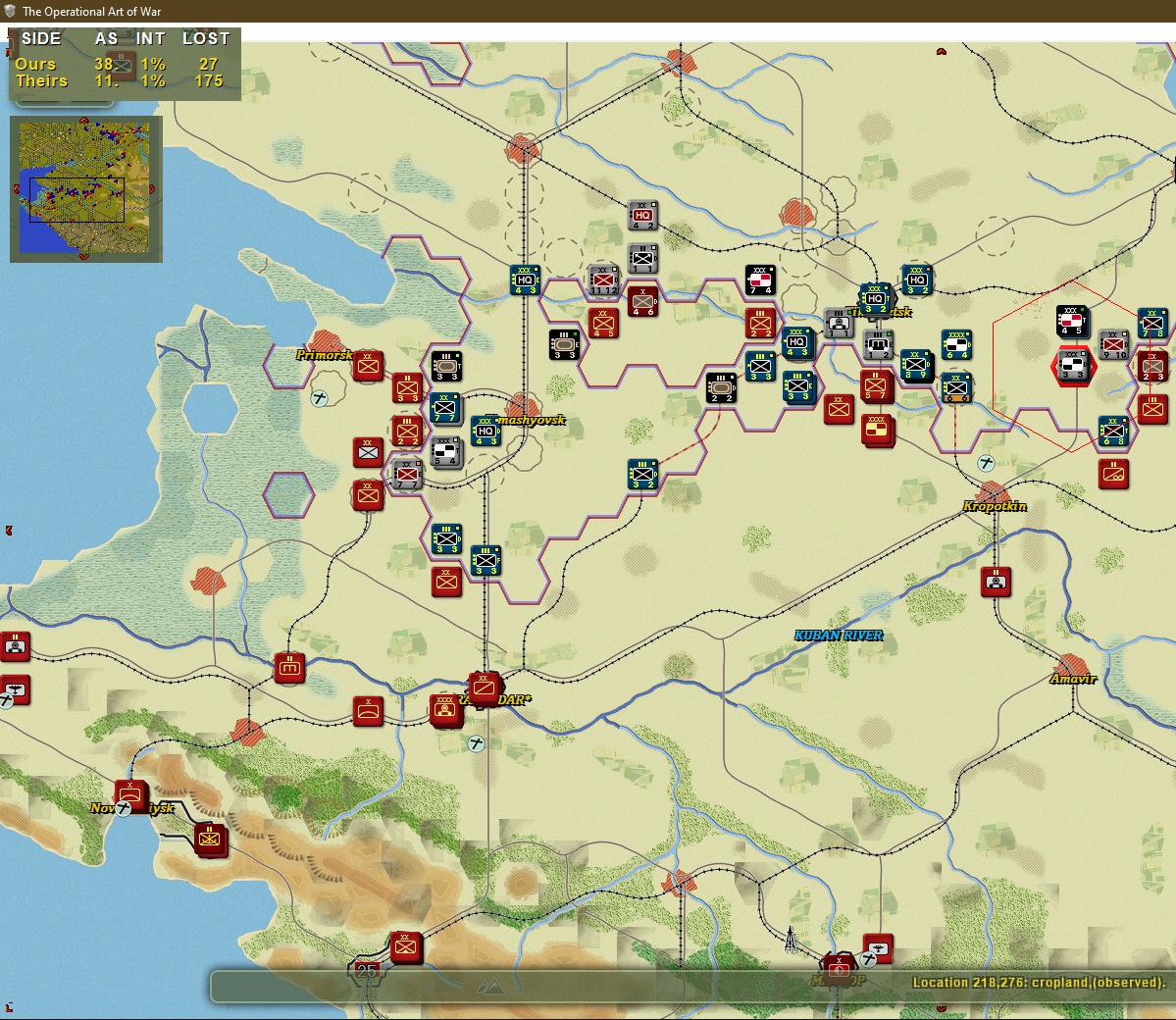Select highlighted gray corps unit rated 3-3
This screenshot has width=1176, height=1020.
pyautogui.click(x=1072, y=365)
